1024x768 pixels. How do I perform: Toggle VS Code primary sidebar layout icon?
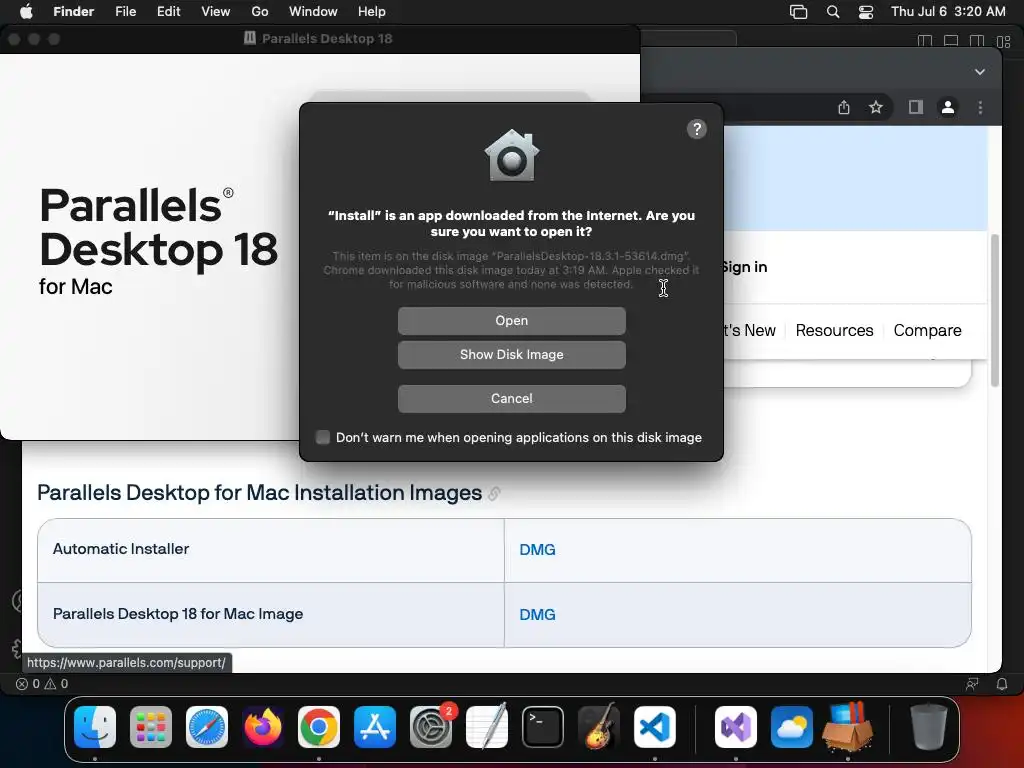[x=925, y=41]
